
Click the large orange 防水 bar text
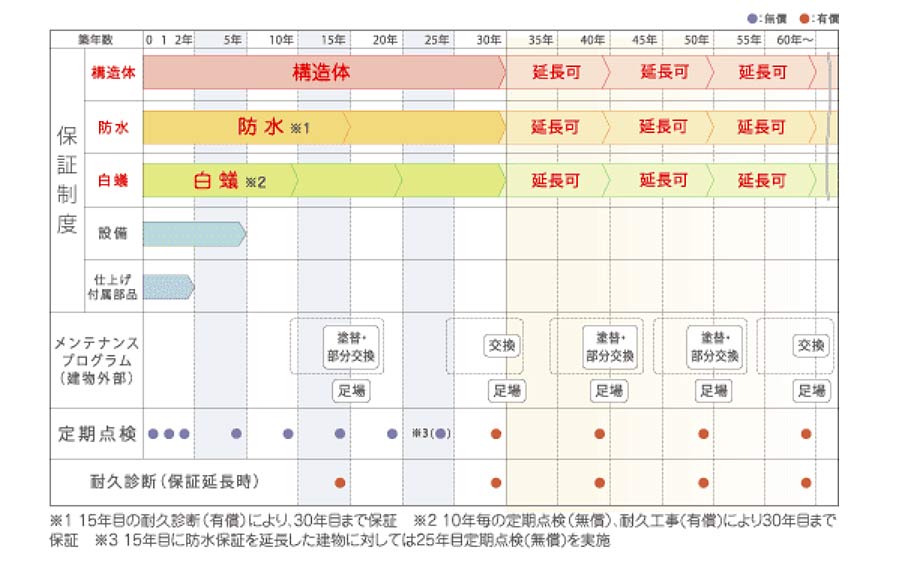tap(258, 128)
